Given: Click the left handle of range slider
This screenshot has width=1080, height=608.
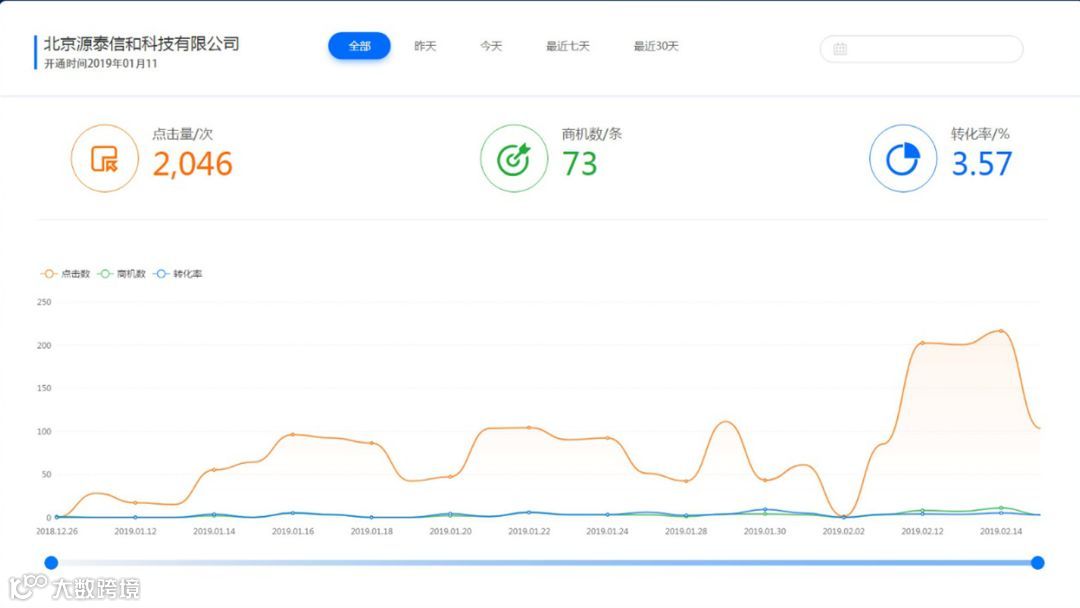Looking at the screenshot, I should tap(51, 563).
